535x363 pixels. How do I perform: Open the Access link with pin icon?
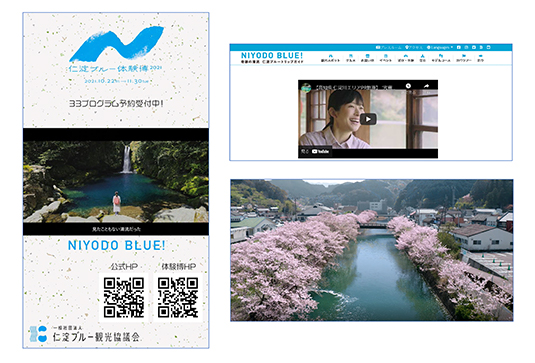(414, 47)
